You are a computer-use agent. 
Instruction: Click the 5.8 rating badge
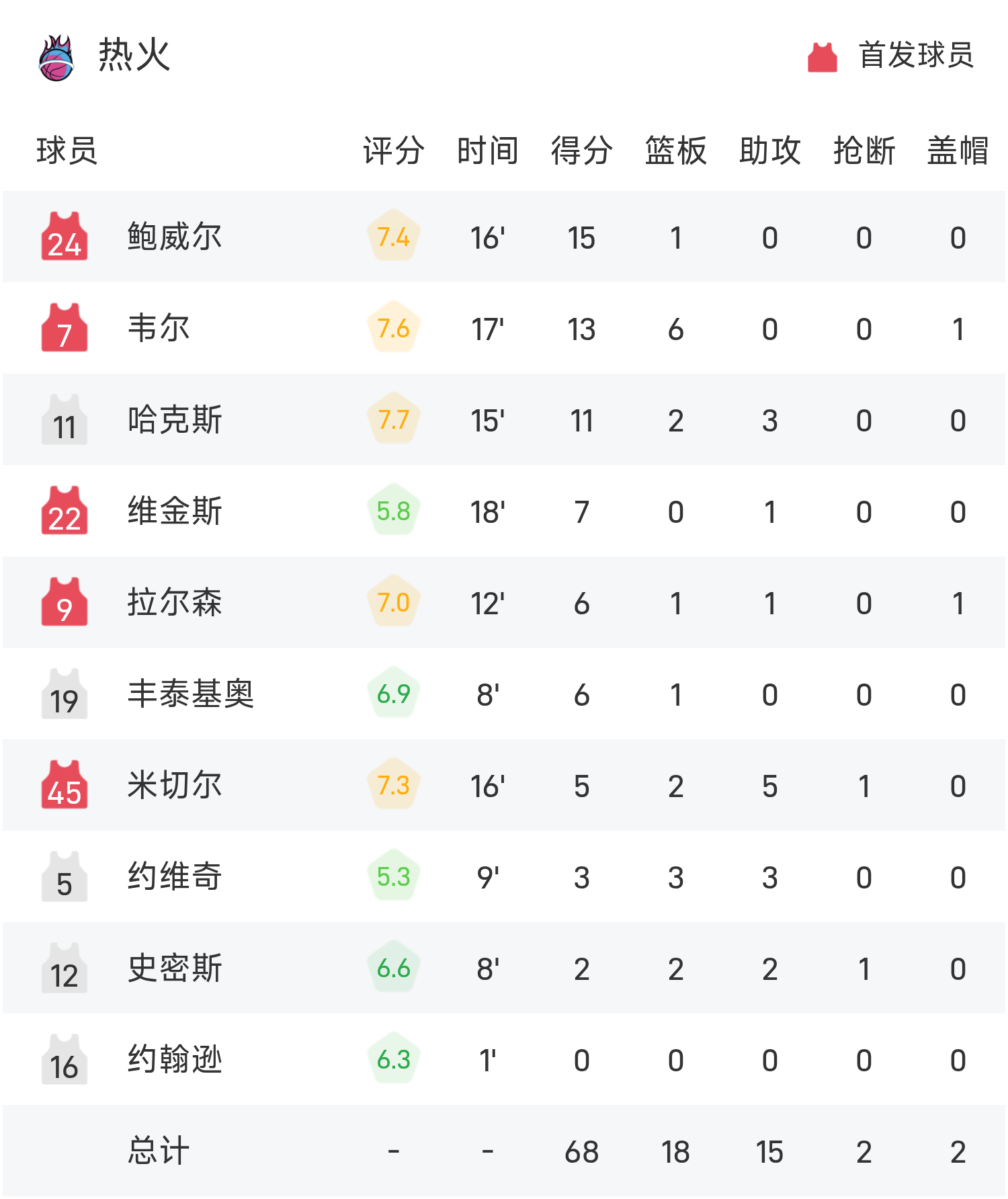pos(394,511)
